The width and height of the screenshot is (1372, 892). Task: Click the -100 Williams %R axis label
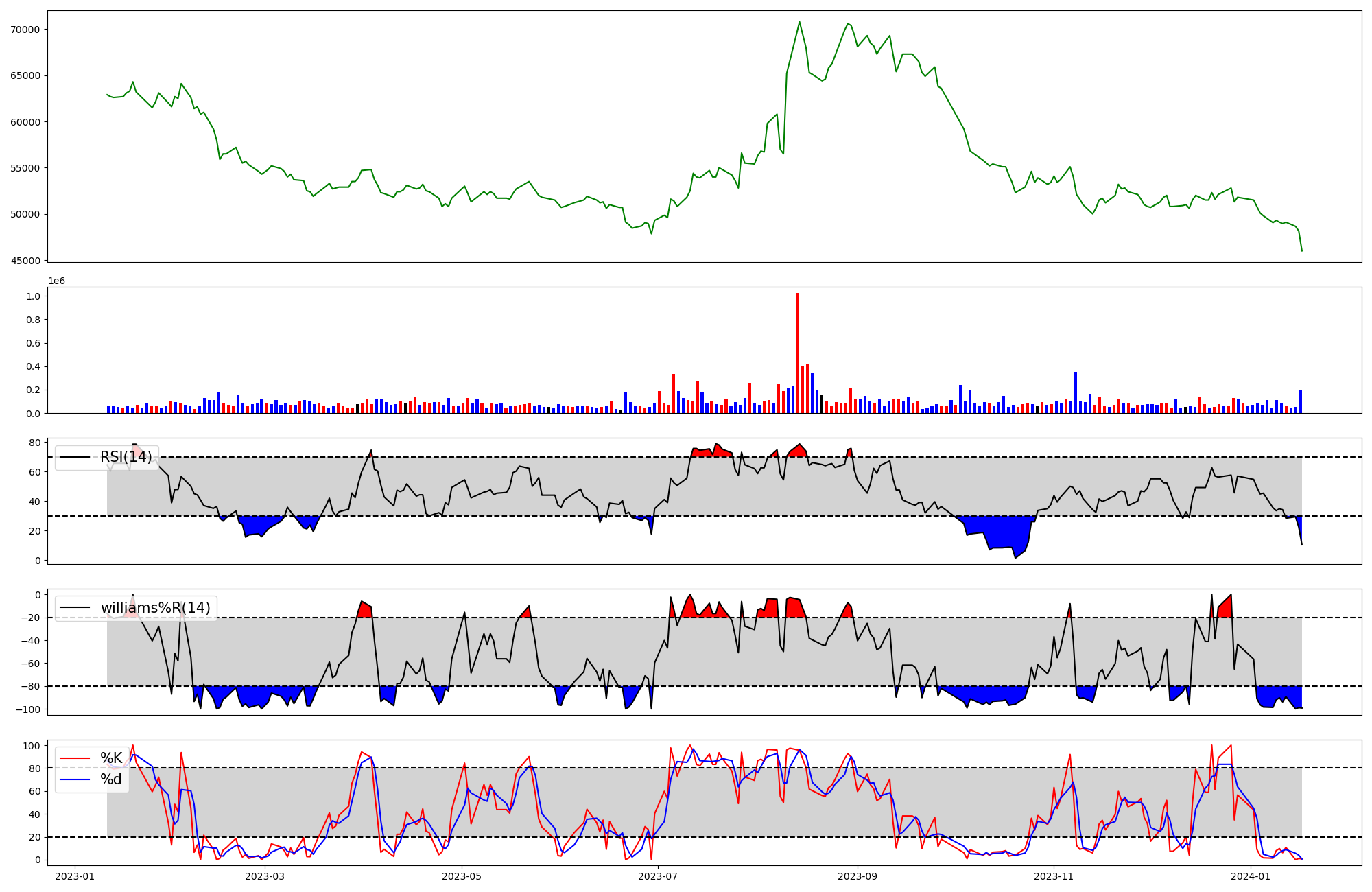coord(27,709)
